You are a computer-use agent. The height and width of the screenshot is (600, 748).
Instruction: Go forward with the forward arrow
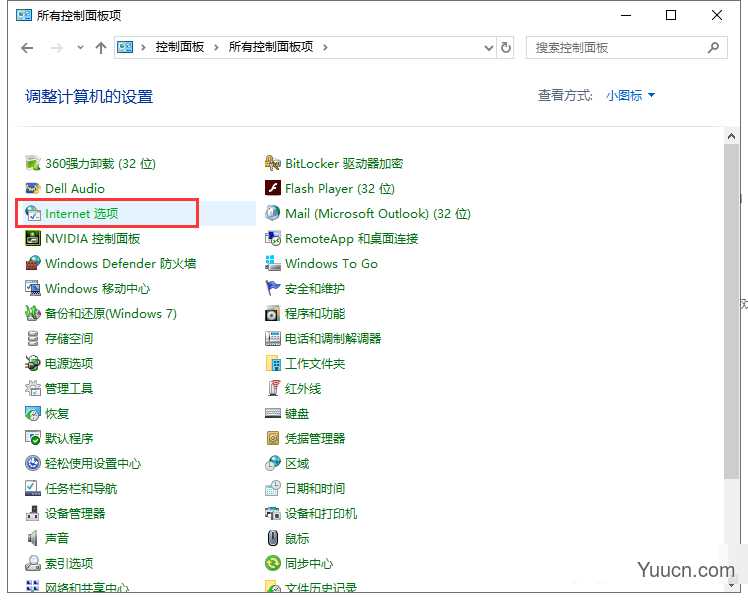[57, 48]
